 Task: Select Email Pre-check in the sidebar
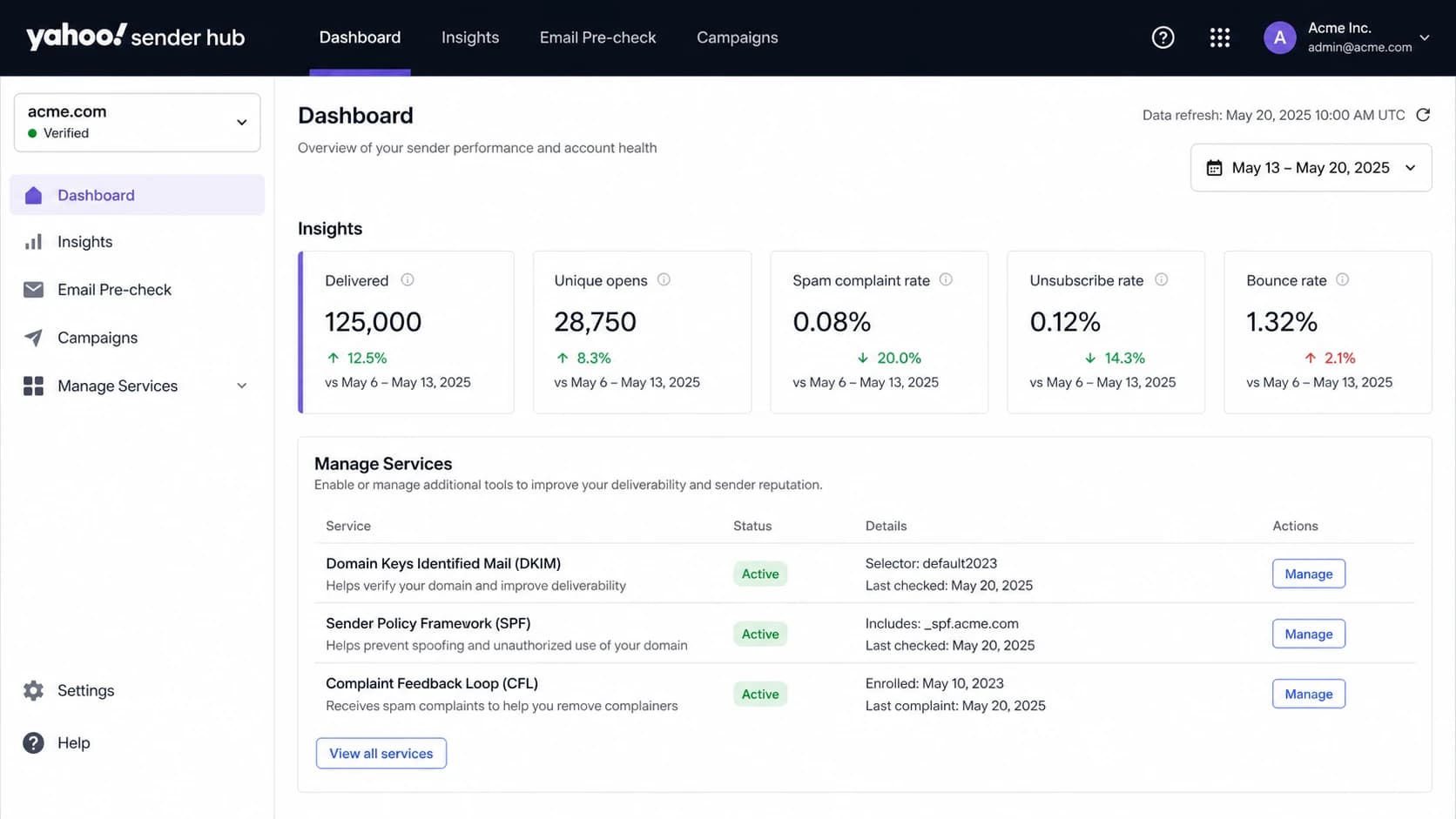coord(137,290)
